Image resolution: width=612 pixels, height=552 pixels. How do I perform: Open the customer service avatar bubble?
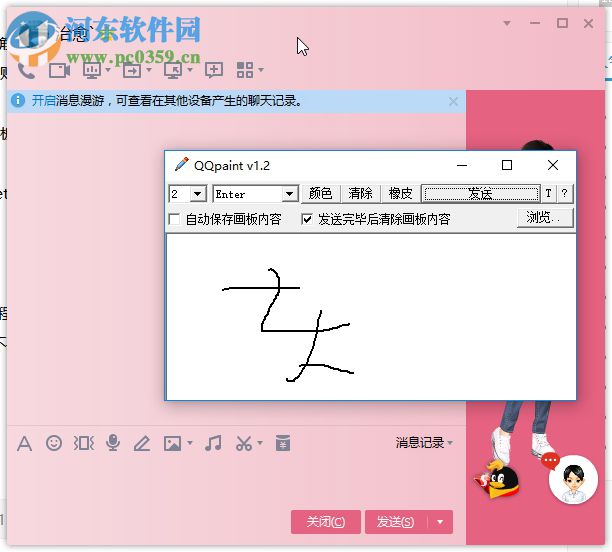(573, 480)
